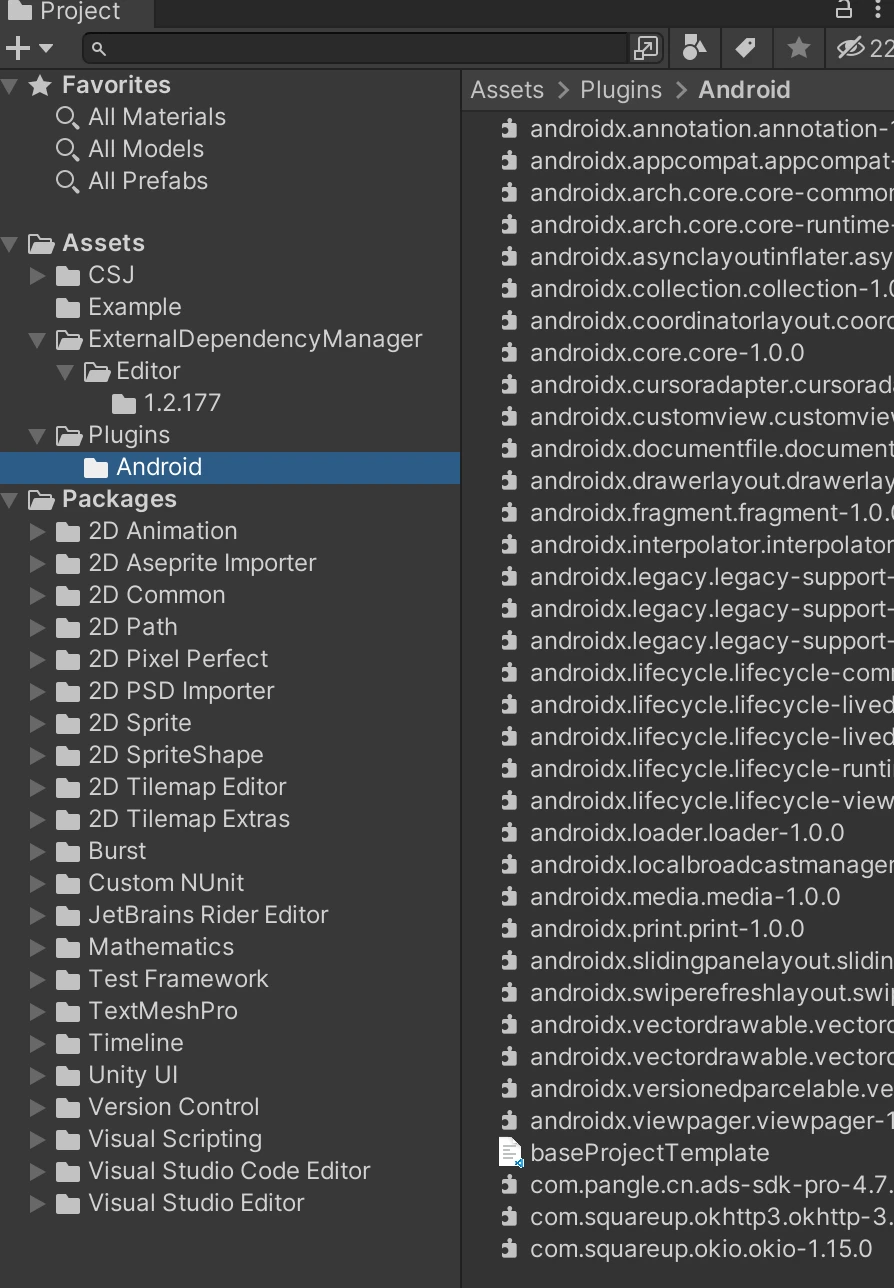Select the Example folder
The height and width of the screenshot is (1288, 894).
point(135,307)
